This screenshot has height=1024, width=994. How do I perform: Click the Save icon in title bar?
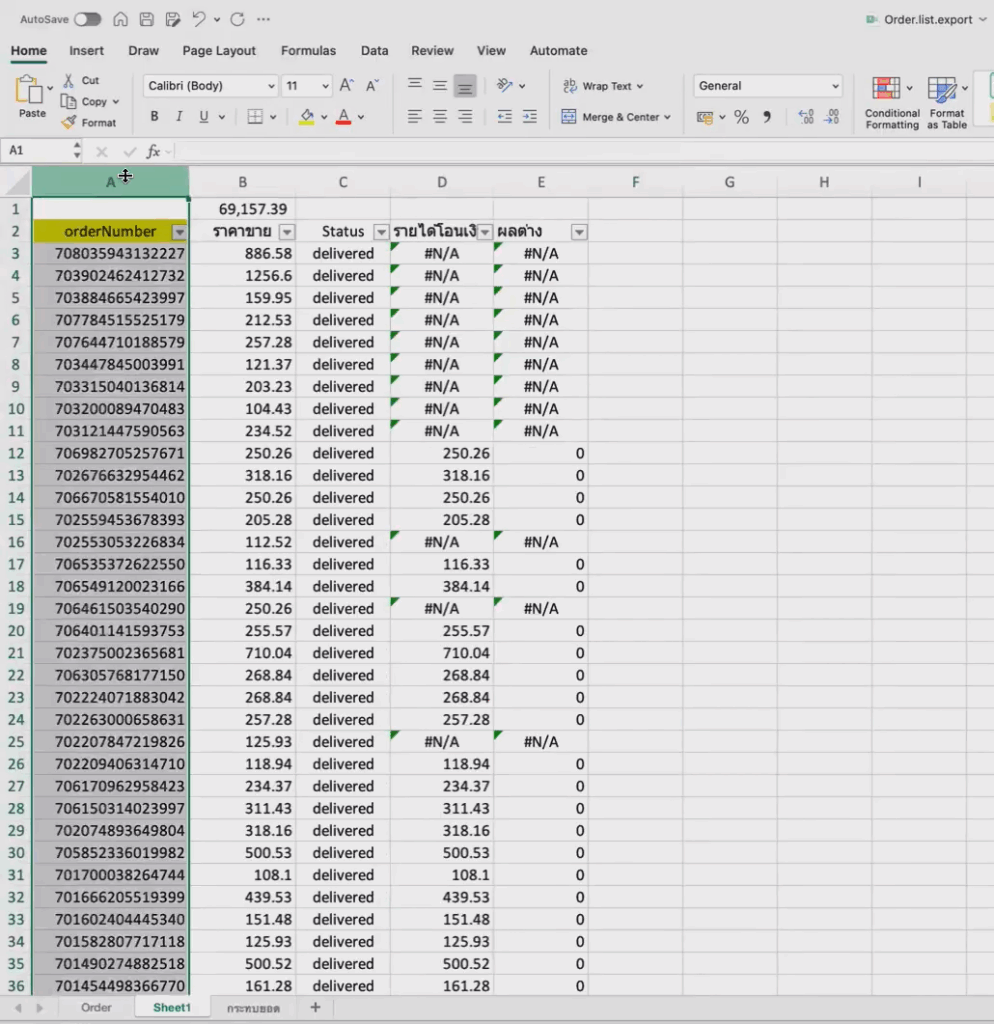[146, 19]
